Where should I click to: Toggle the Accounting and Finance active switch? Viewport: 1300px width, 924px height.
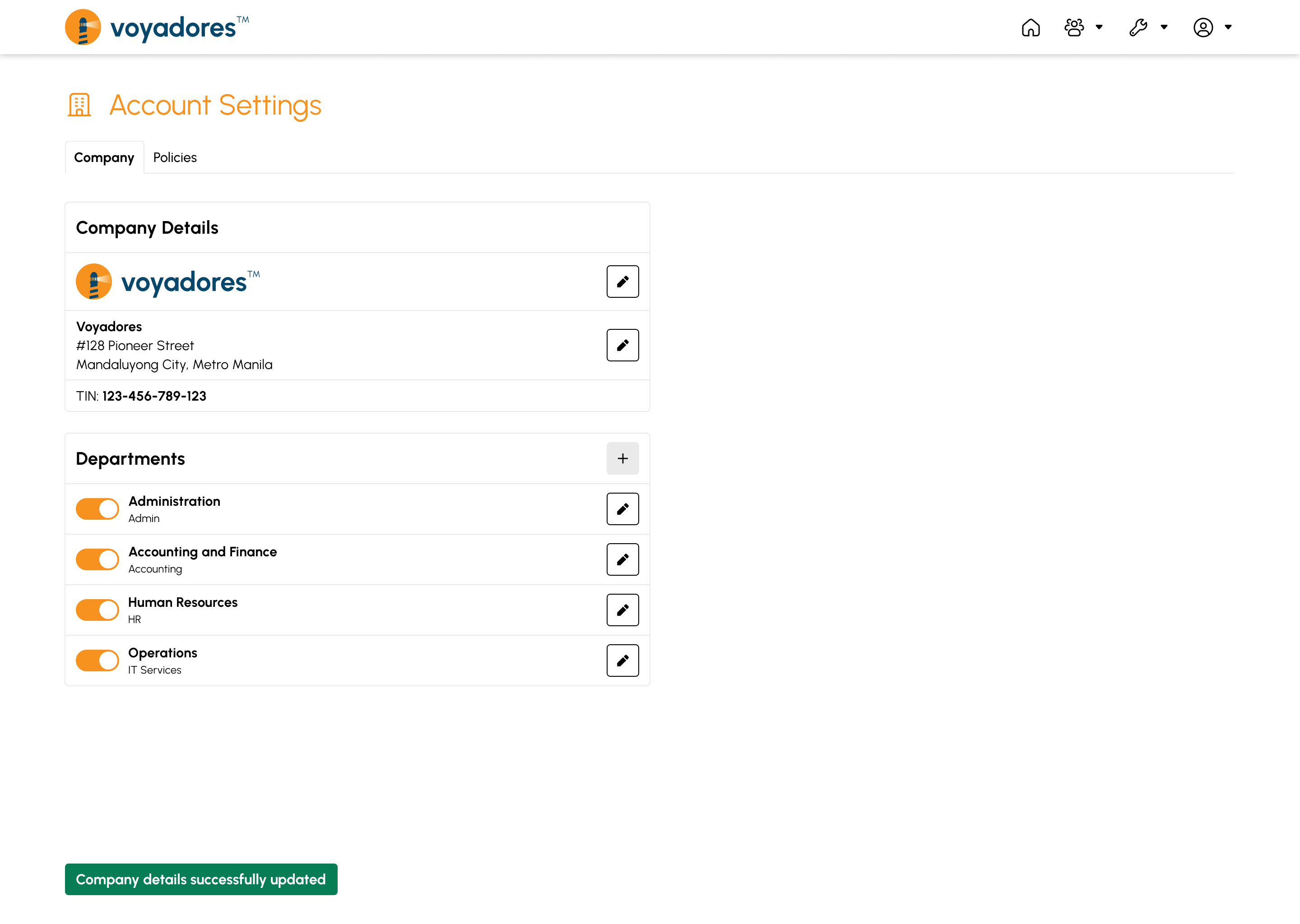tap(97, 559)
